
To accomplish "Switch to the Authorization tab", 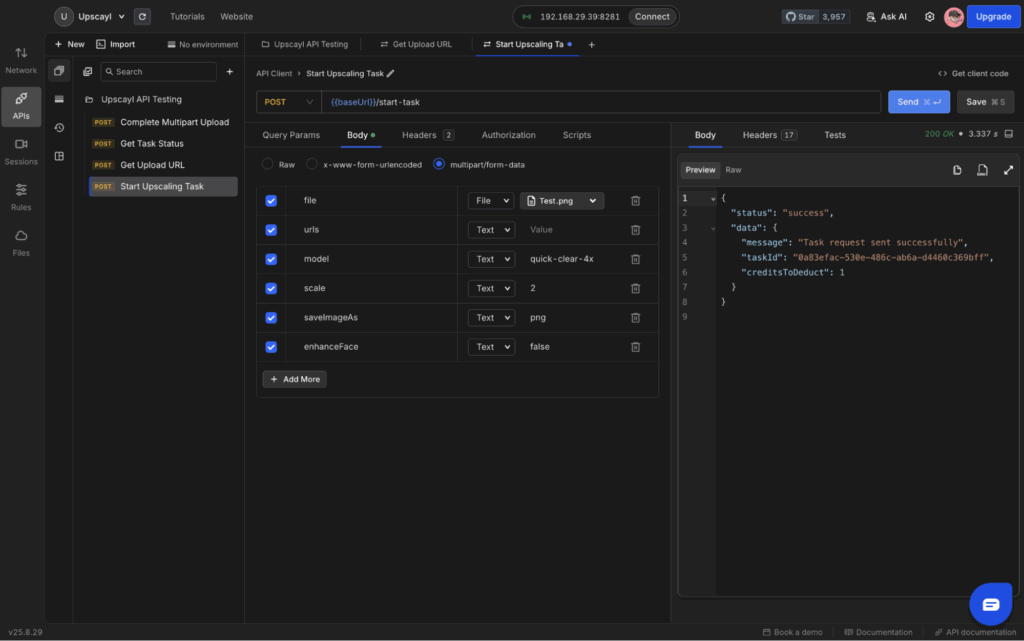I will click(508, 135).
